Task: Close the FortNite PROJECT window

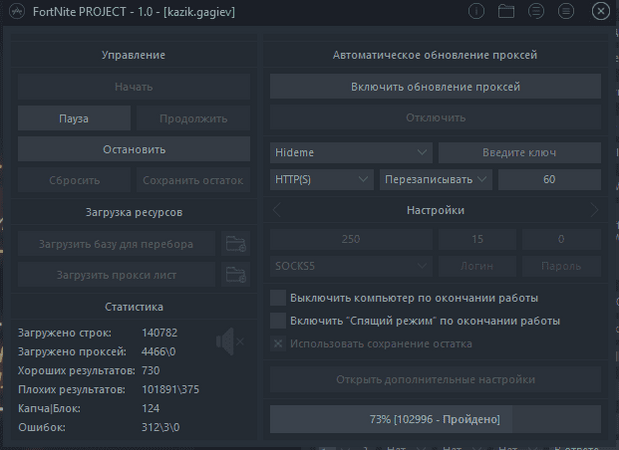Action: (x=600, y=11)
